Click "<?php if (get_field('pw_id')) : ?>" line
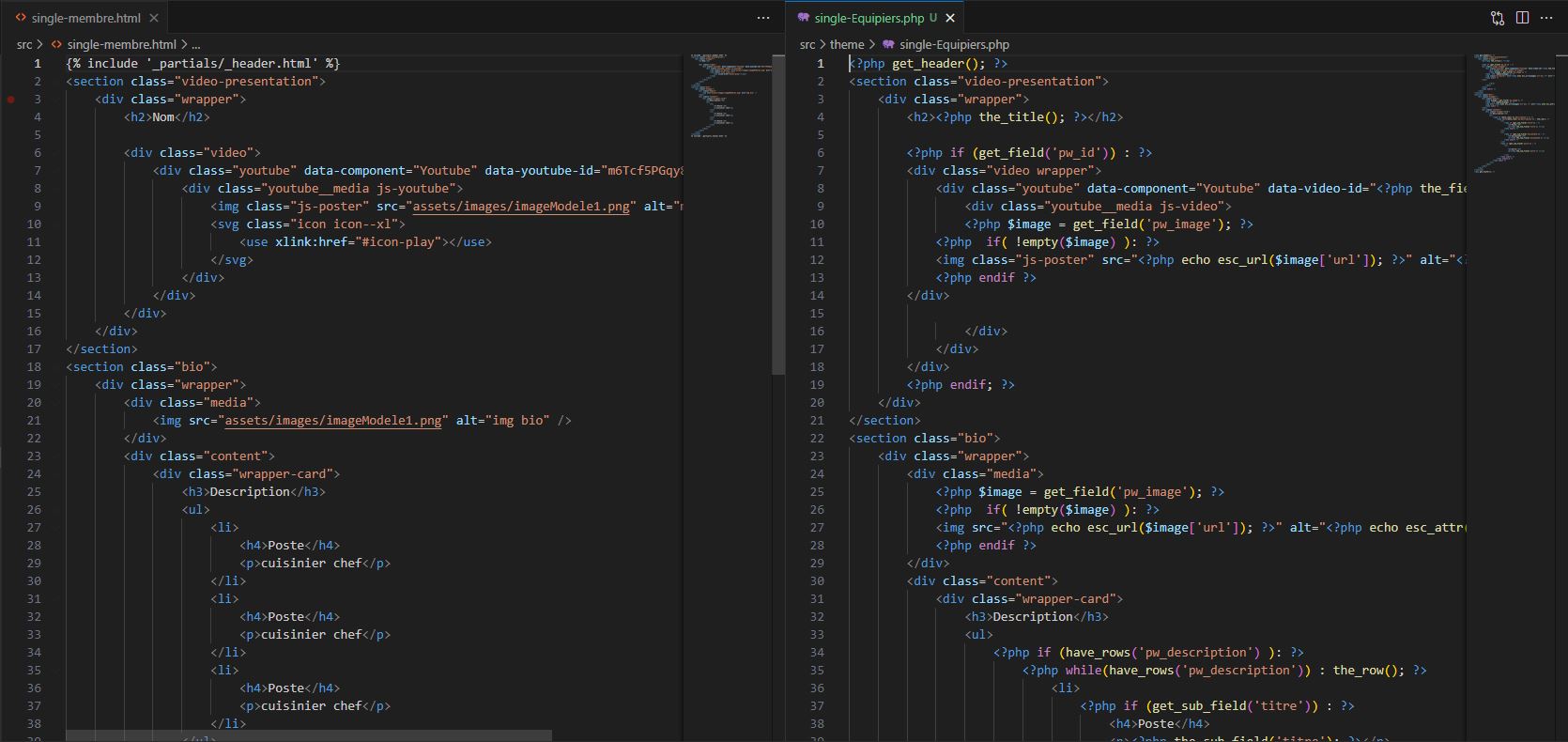This screenshot has height=742, width=1568. click(1030, 152)
